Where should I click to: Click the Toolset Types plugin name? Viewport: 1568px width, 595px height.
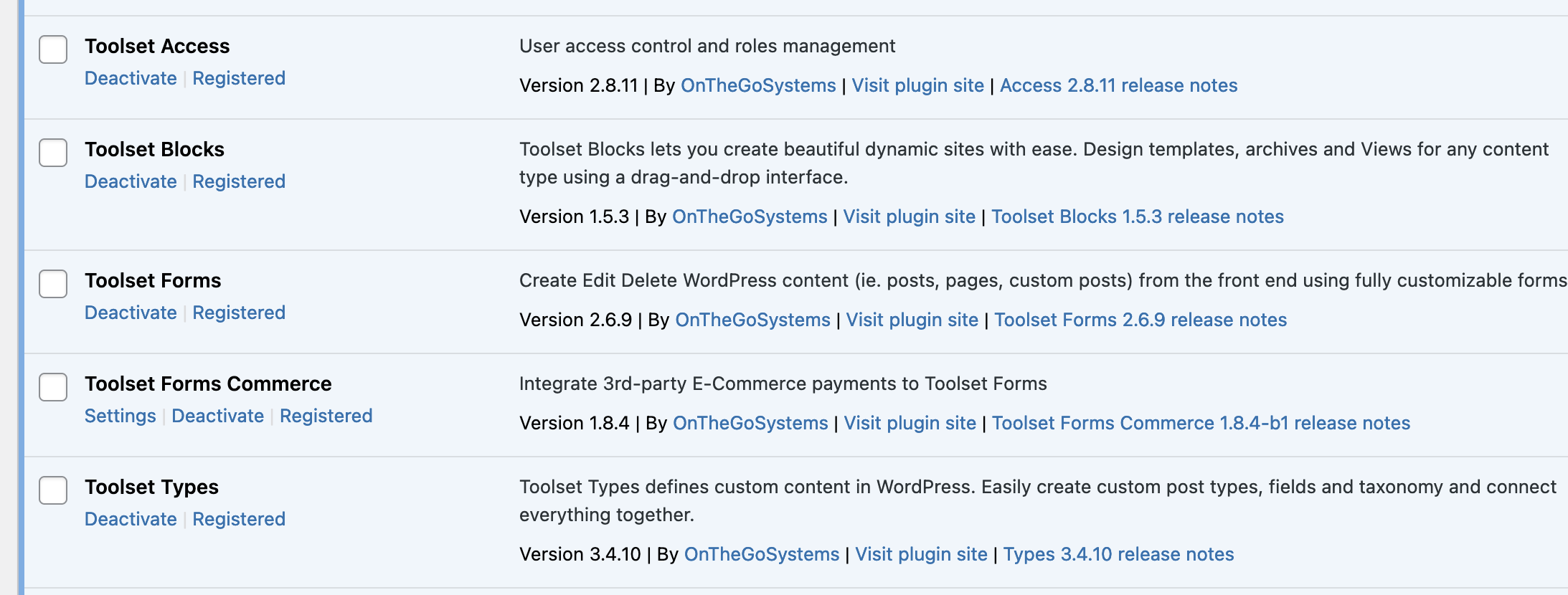point(151,487)
